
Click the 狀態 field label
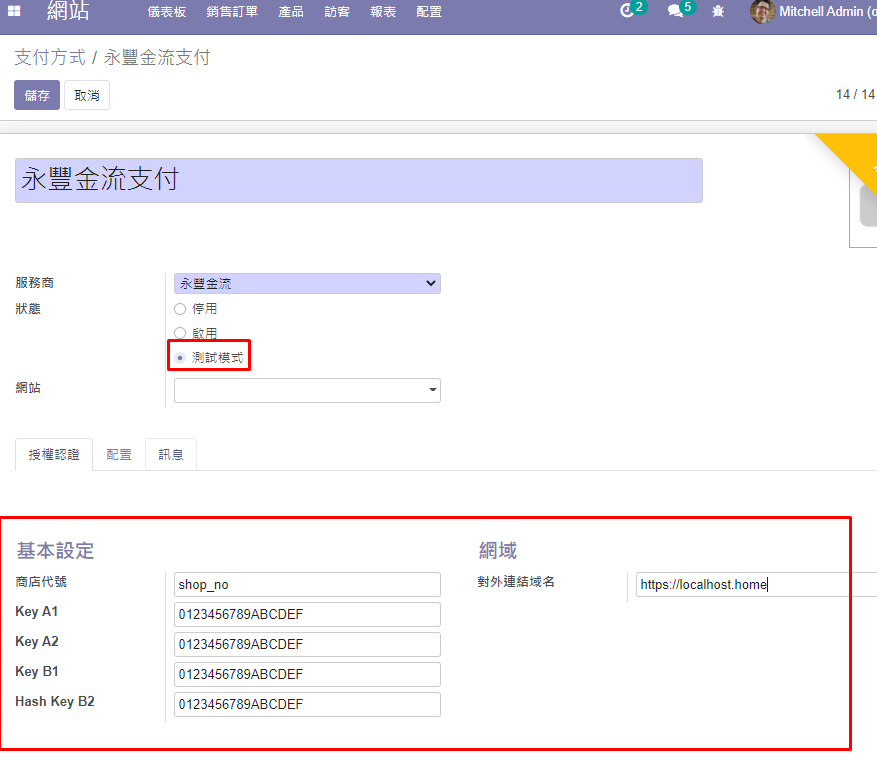(x=28, y=309)
